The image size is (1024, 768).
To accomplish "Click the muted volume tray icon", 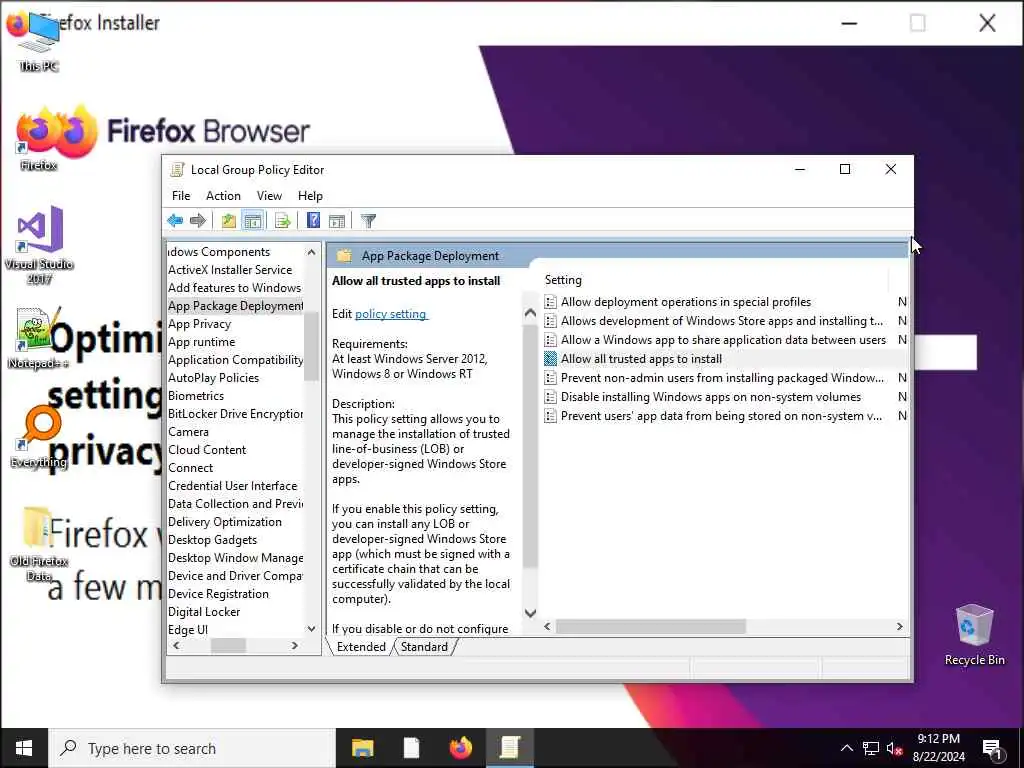I will coord(895,748).
